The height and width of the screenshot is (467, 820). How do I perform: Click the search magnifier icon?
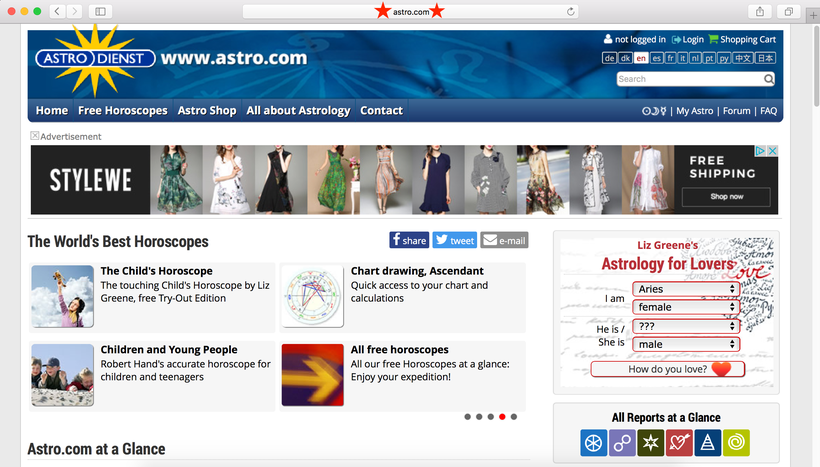[768, 79]
